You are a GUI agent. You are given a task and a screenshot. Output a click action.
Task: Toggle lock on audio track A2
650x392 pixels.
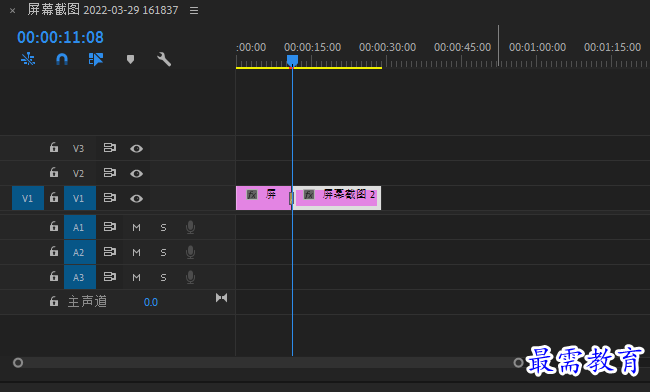point(54,251)
